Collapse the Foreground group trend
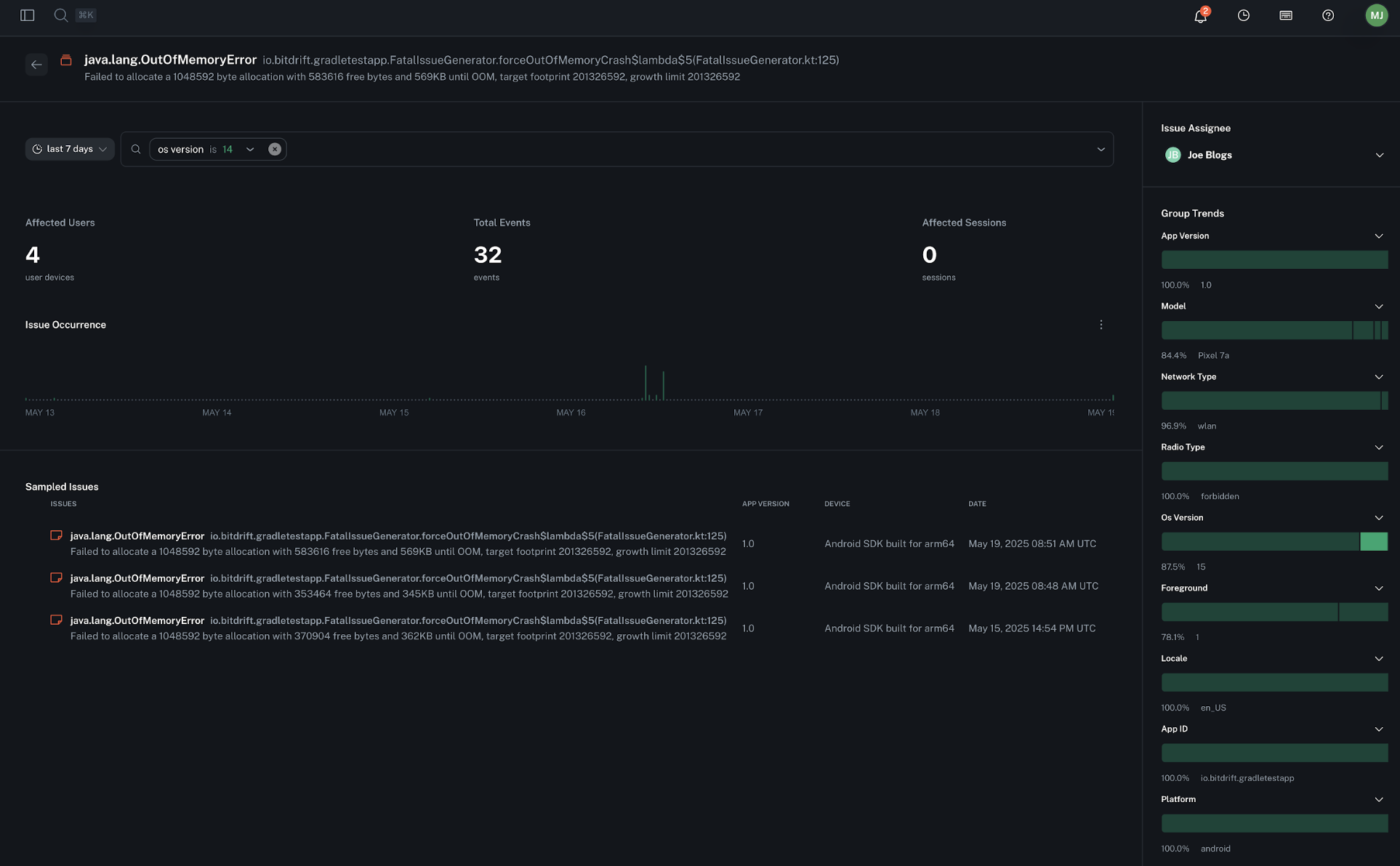 coord(1379,588)
